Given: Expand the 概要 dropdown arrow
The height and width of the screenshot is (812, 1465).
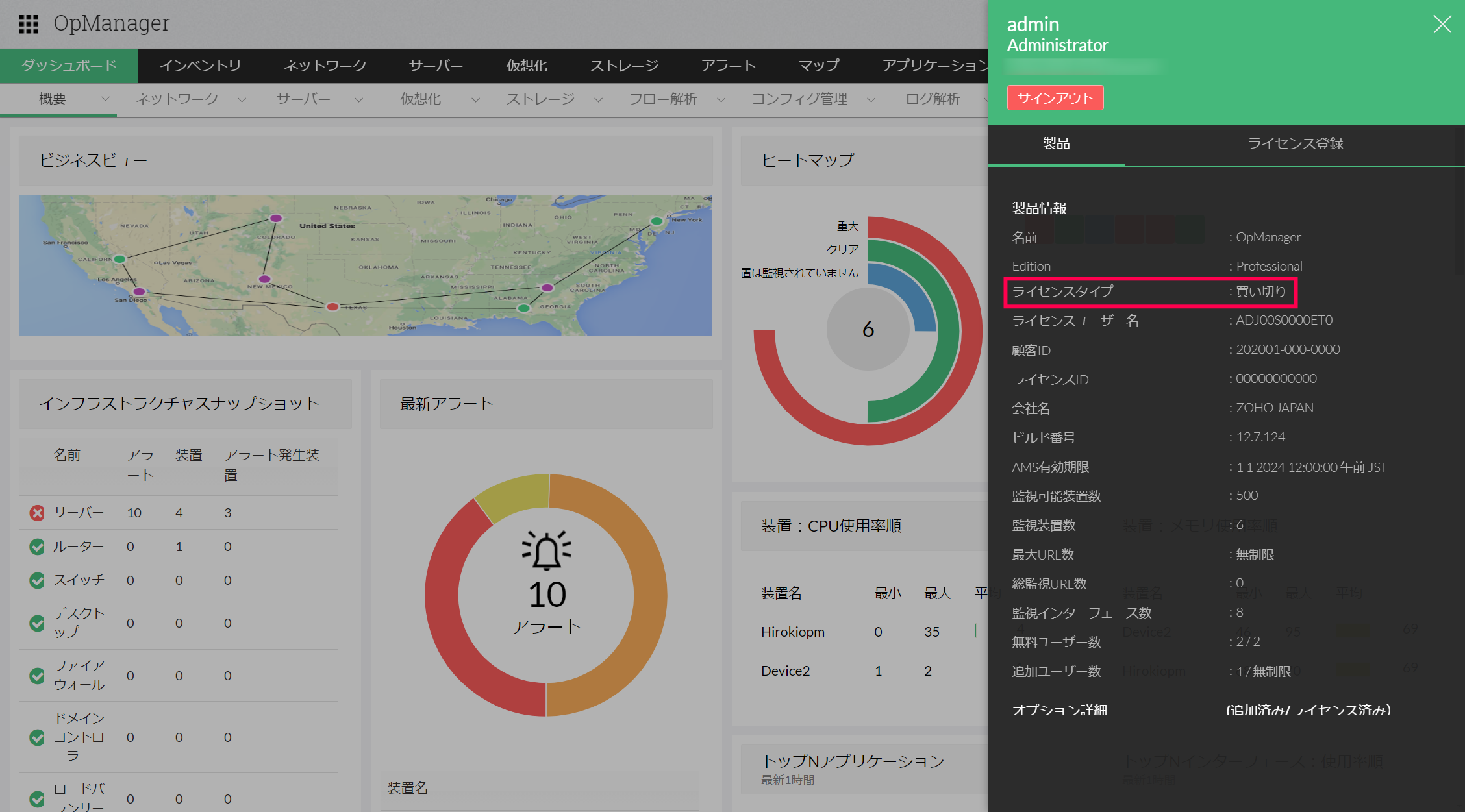Looking at the screenshot, I should coord(105,99).
